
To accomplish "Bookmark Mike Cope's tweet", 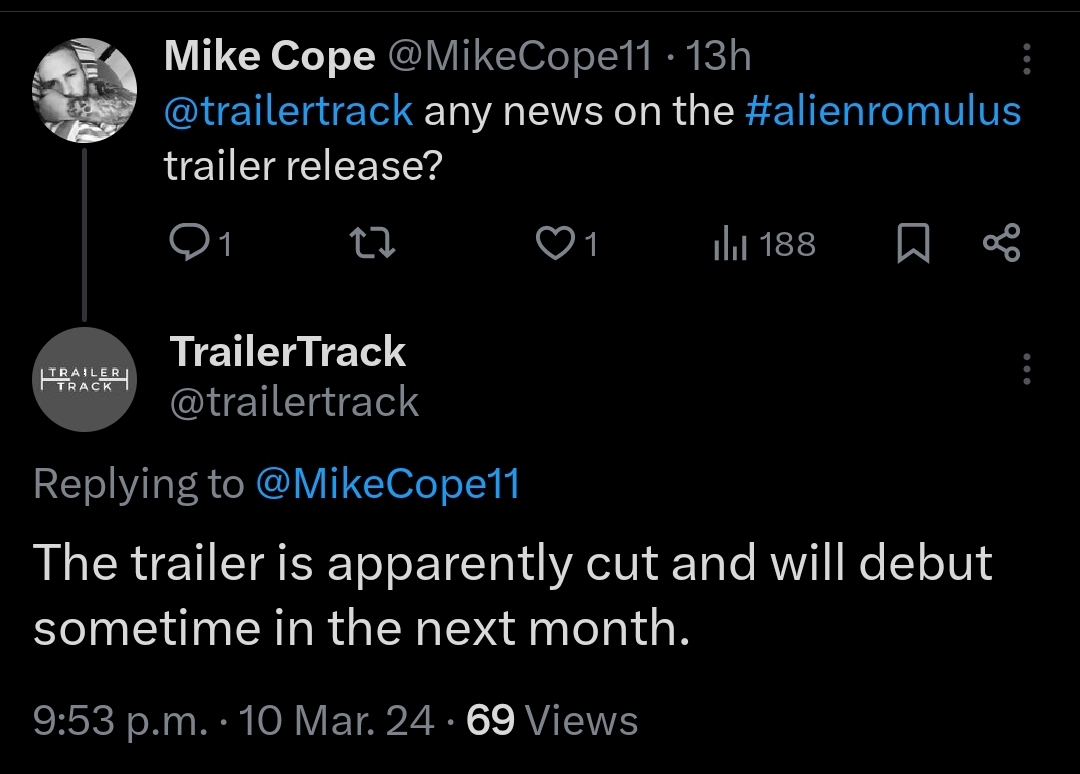I will (910, 245).
